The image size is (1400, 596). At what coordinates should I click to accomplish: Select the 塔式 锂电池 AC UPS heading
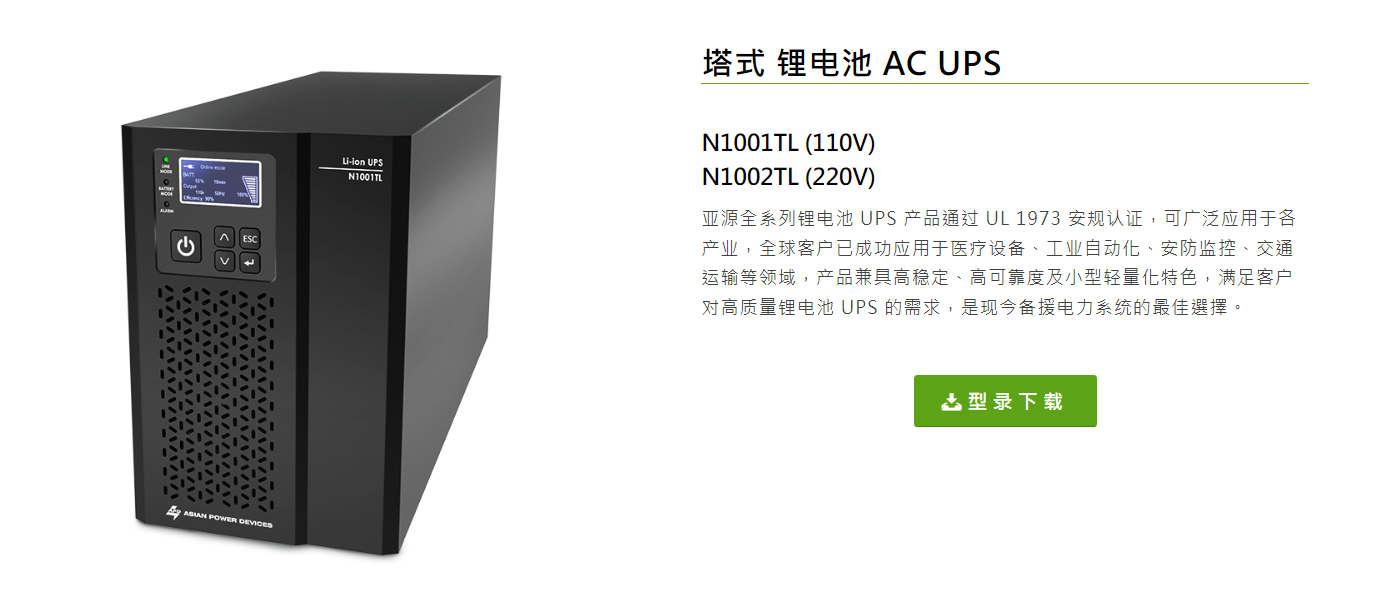pos(852,63)
